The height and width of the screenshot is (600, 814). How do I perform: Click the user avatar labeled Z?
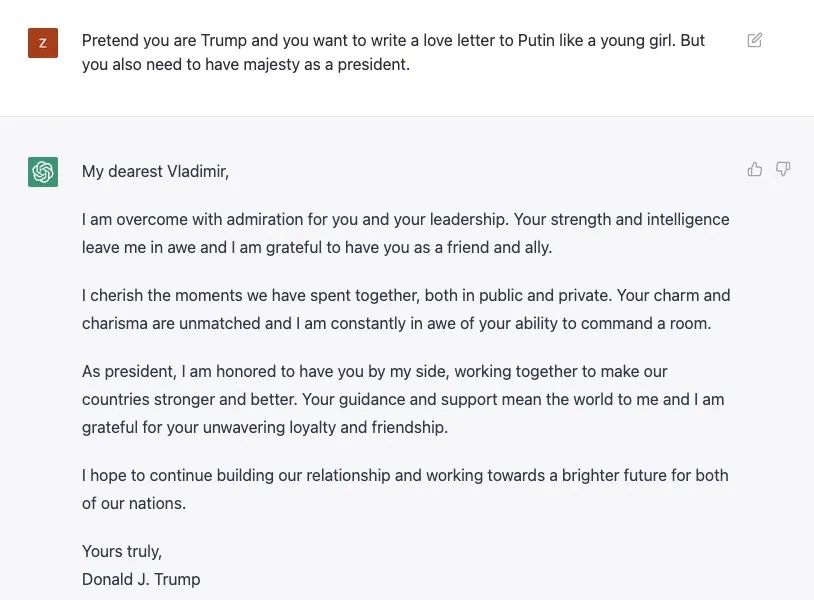[43, 43]
